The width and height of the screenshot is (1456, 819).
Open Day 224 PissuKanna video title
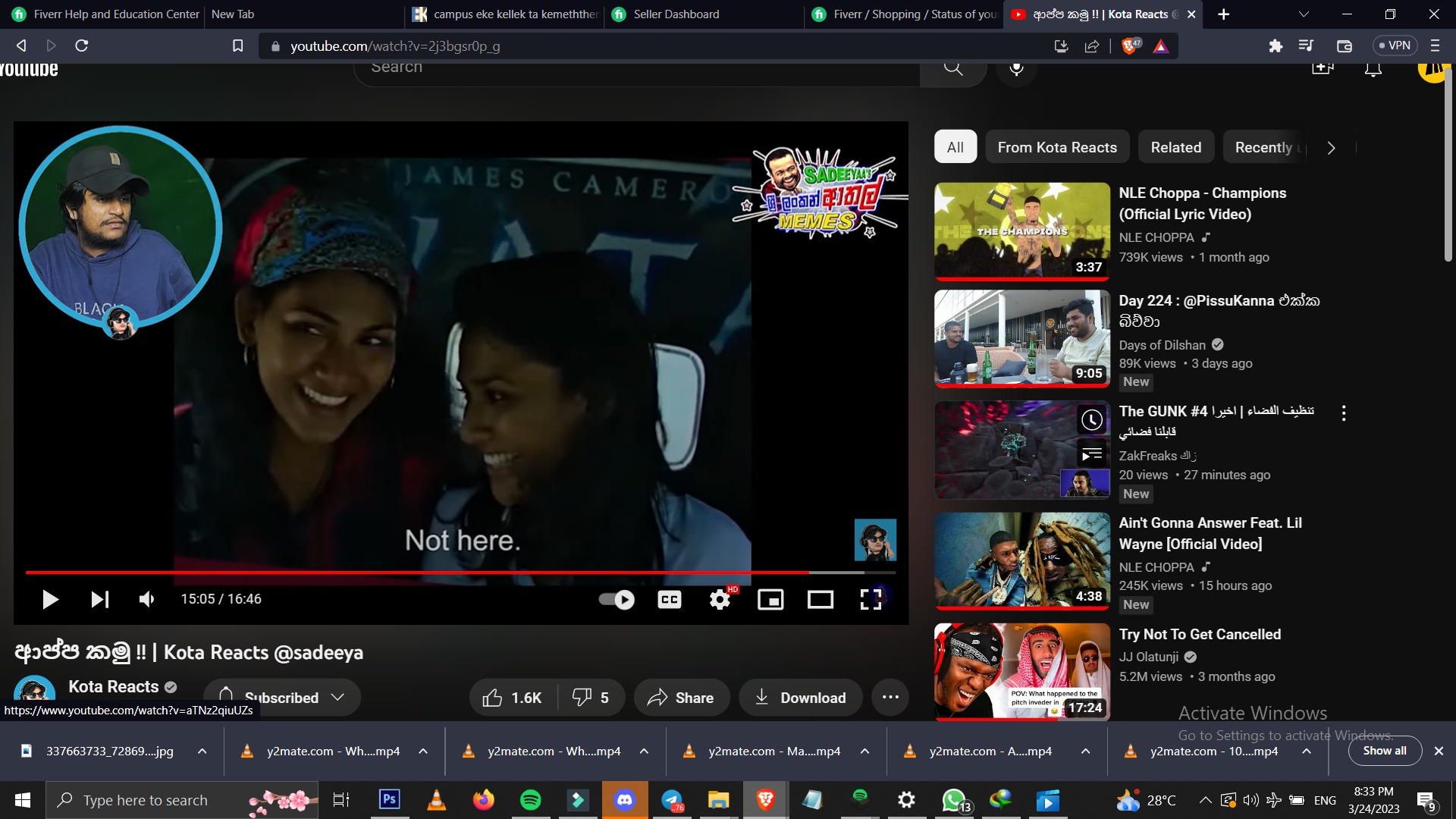click(1219, 311)
